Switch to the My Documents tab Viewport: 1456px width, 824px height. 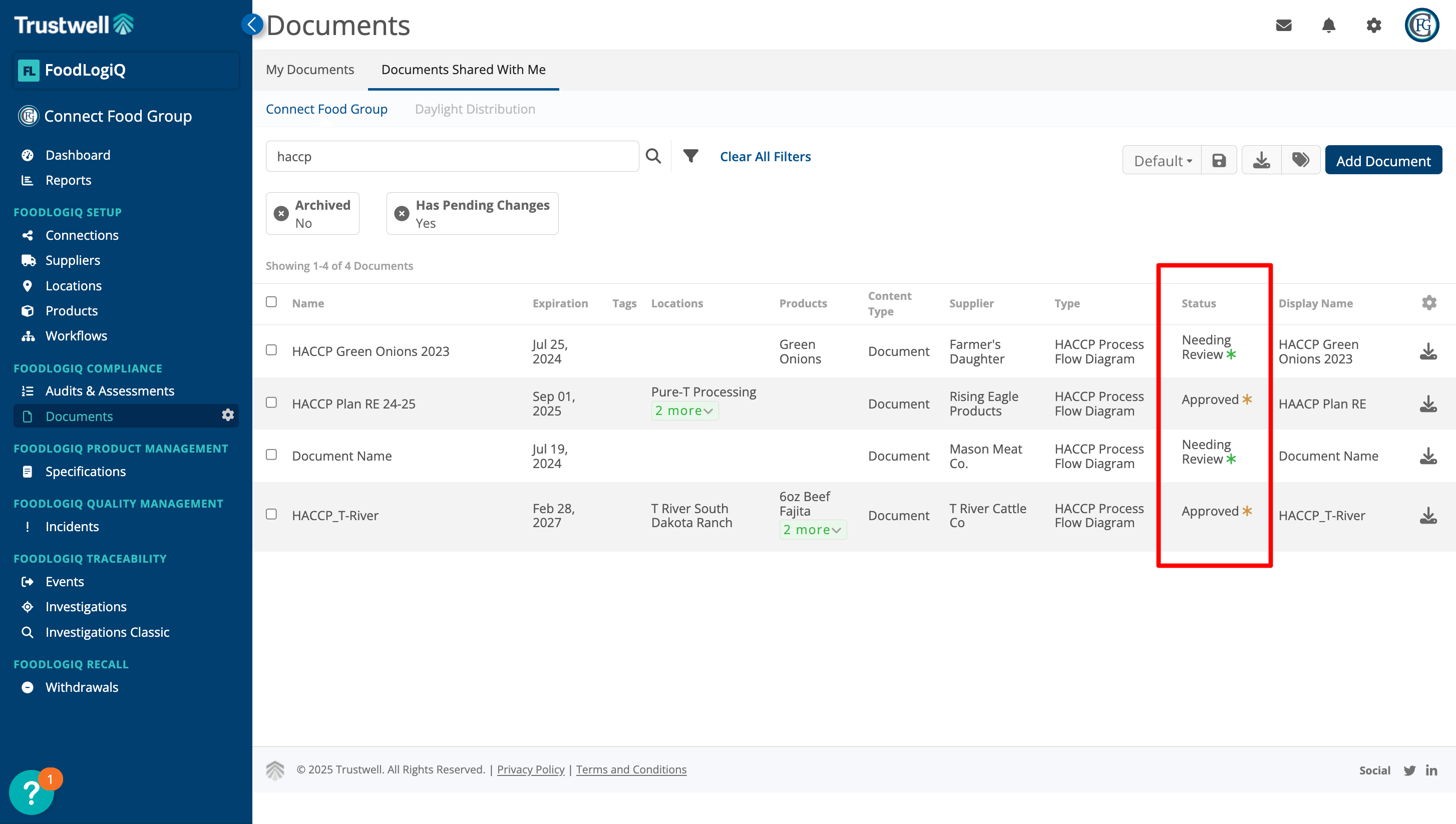click(309, 70)
